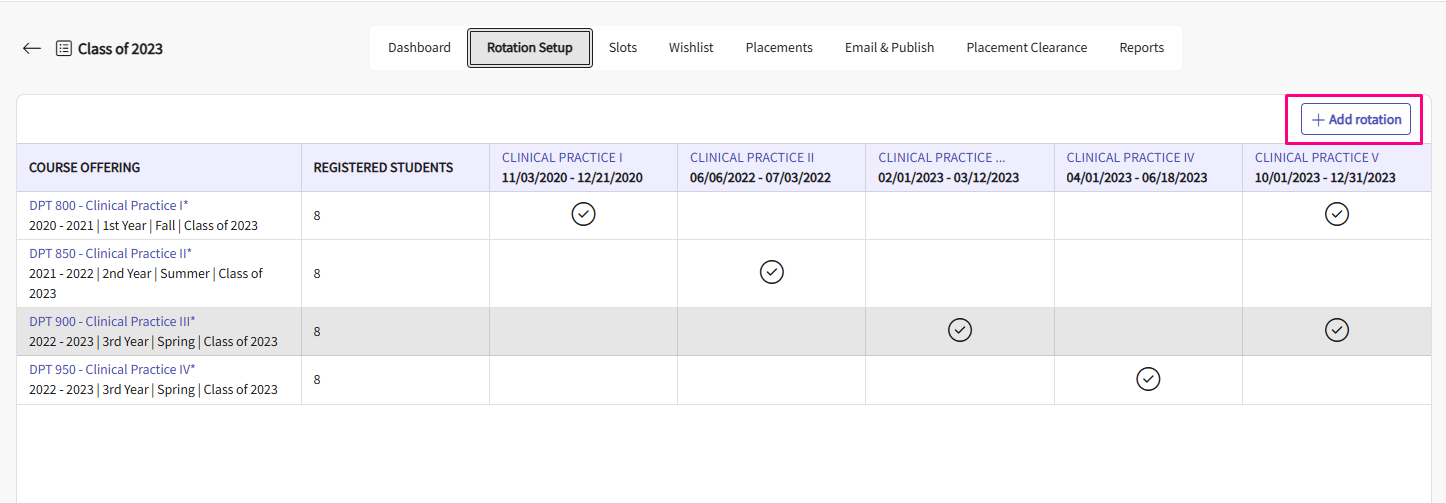Open DPT 800 - Clinical Practice I link
Screen dimensions: 1446x503
tap(106, 205)
